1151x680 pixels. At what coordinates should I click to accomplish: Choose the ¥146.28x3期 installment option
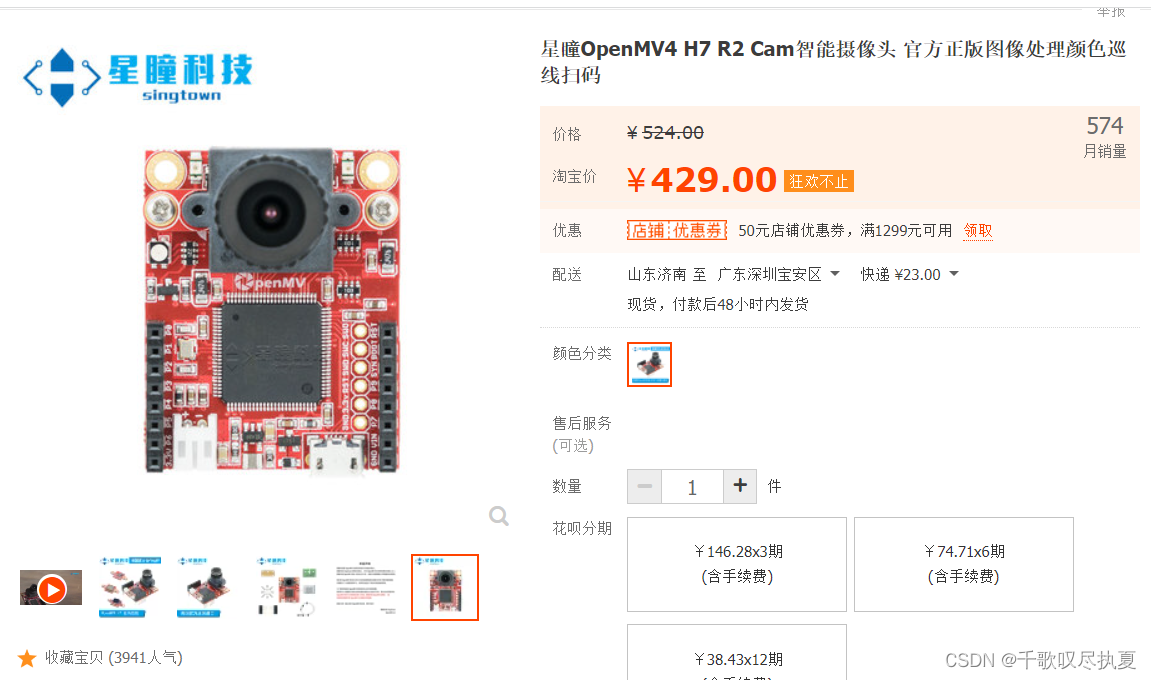[737, 564]
